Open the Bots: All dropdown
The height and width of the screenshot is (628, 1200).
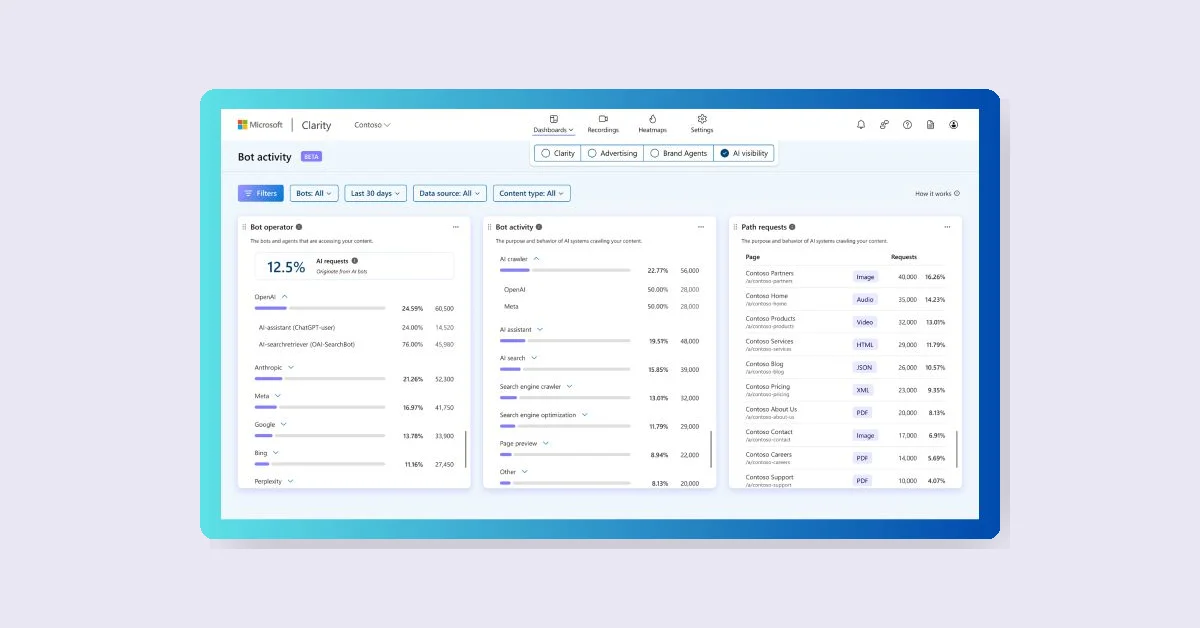click(x=313, y=192)
